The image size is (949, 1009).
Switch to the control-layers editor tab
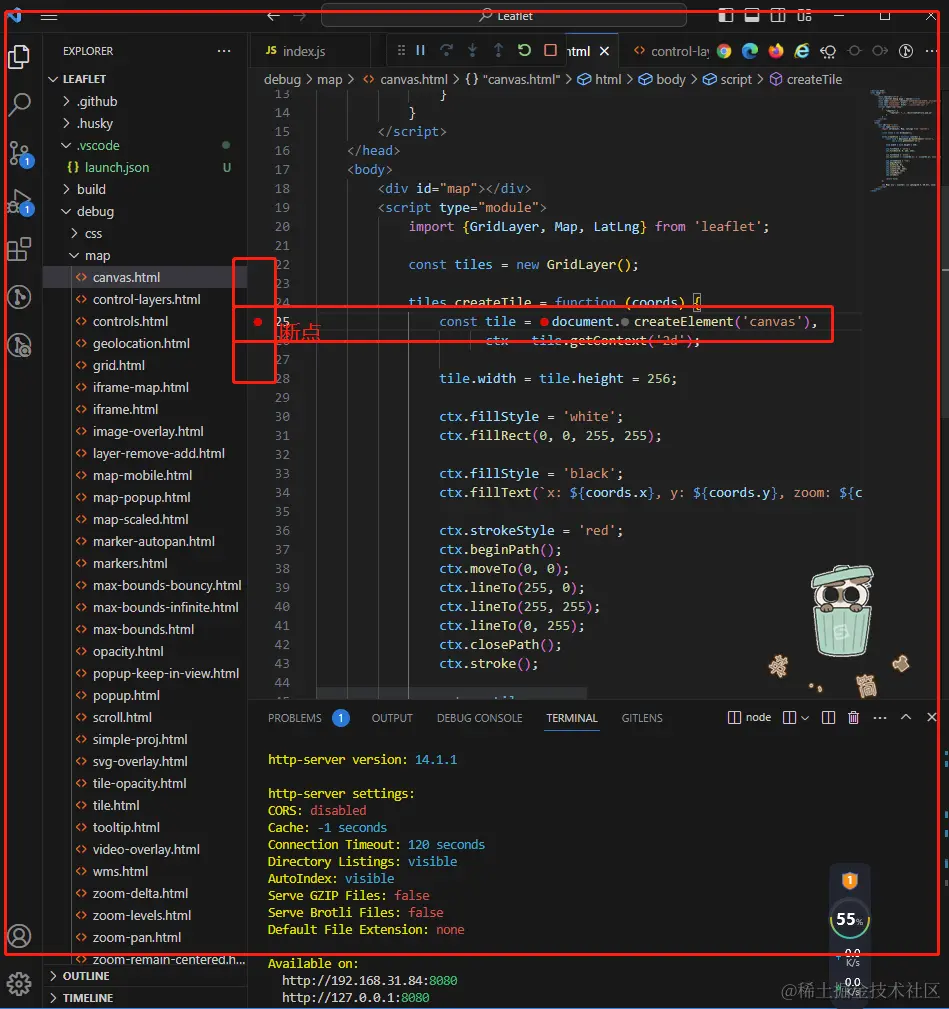point(672,51)
